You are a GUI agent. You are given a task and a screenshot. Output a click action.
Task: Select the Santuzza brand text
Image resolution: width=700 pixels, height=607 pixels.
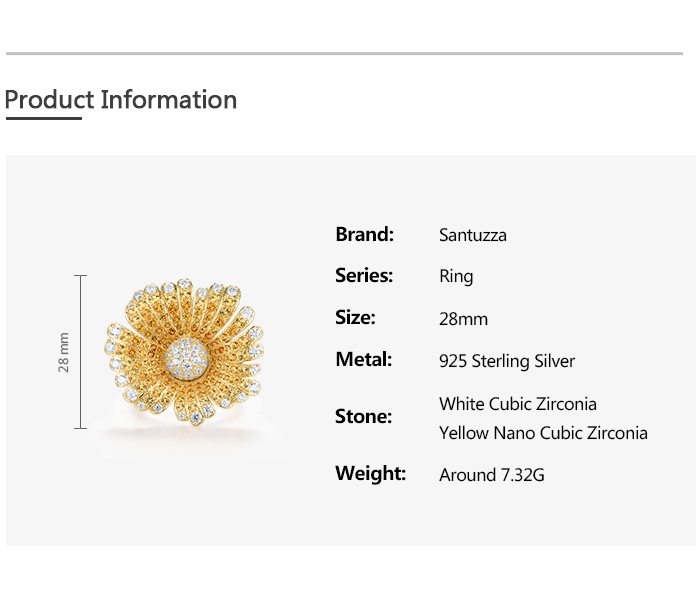473,235
